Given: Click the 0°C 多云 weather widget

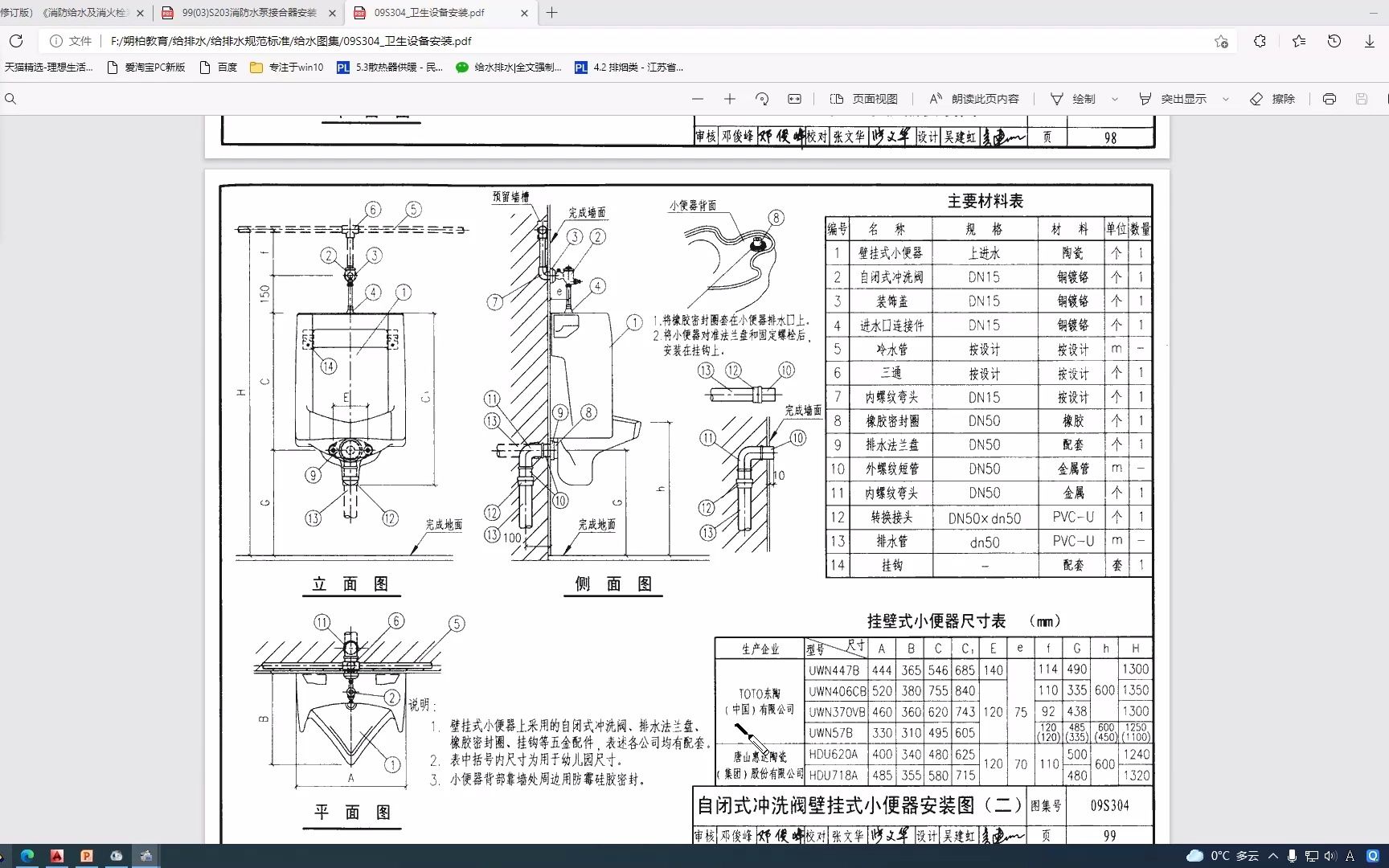Looking at the screenshot, I should [x=1223, y=856].
